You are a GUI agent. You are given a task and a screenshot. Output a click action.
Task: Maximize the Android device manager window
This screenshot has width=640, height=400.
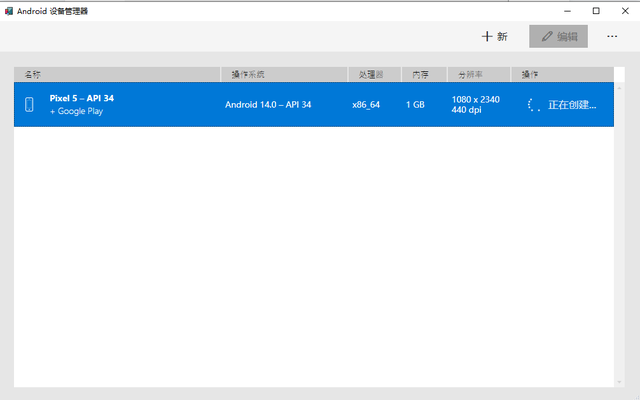596,11
